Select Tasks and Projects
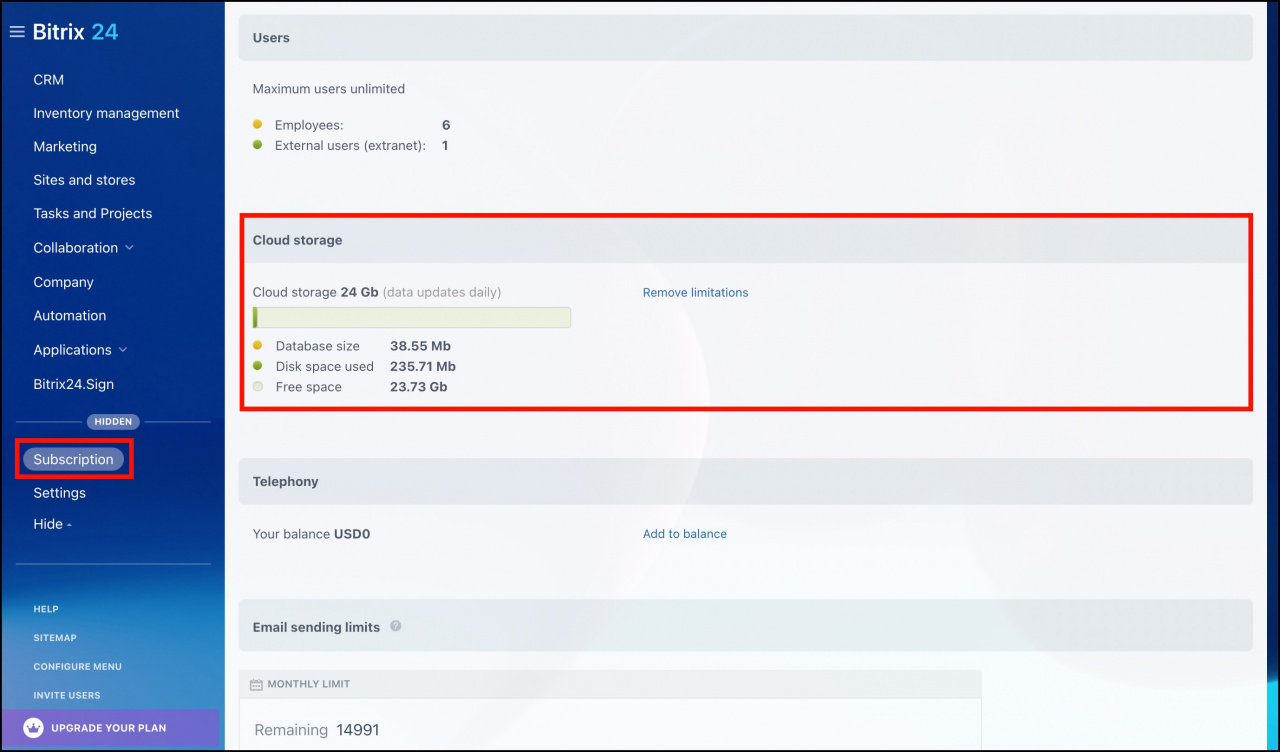 tap(93, 213)
